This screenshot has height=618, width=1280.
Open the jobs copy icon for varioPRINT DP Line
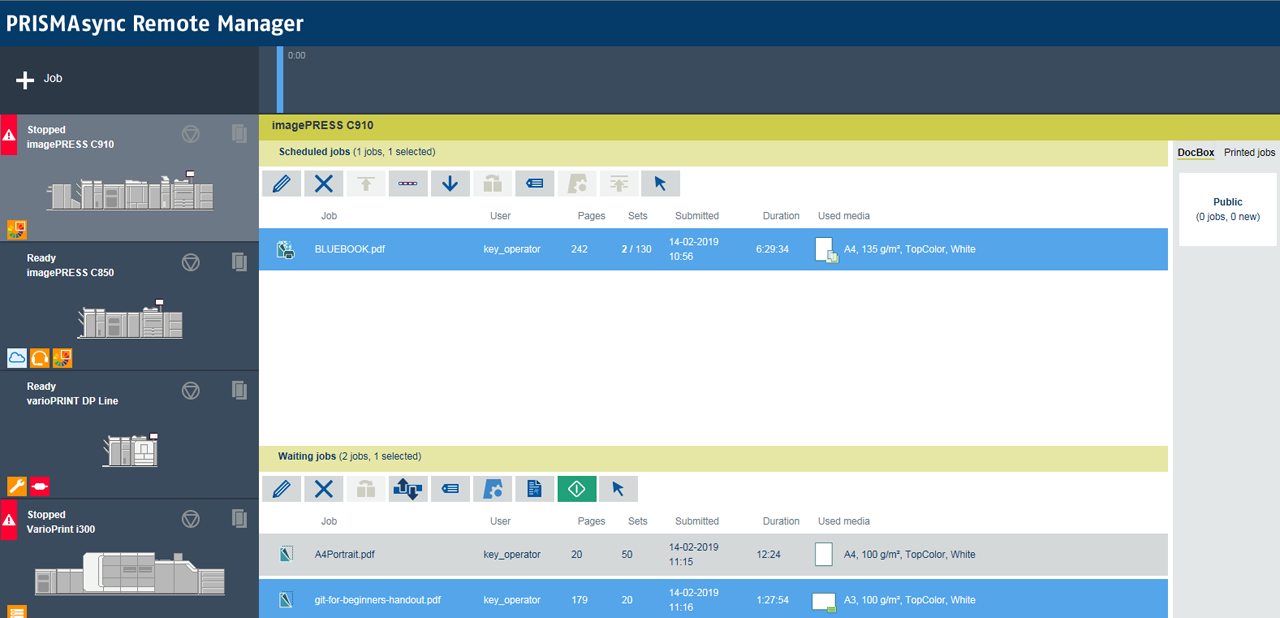point(239,391)
